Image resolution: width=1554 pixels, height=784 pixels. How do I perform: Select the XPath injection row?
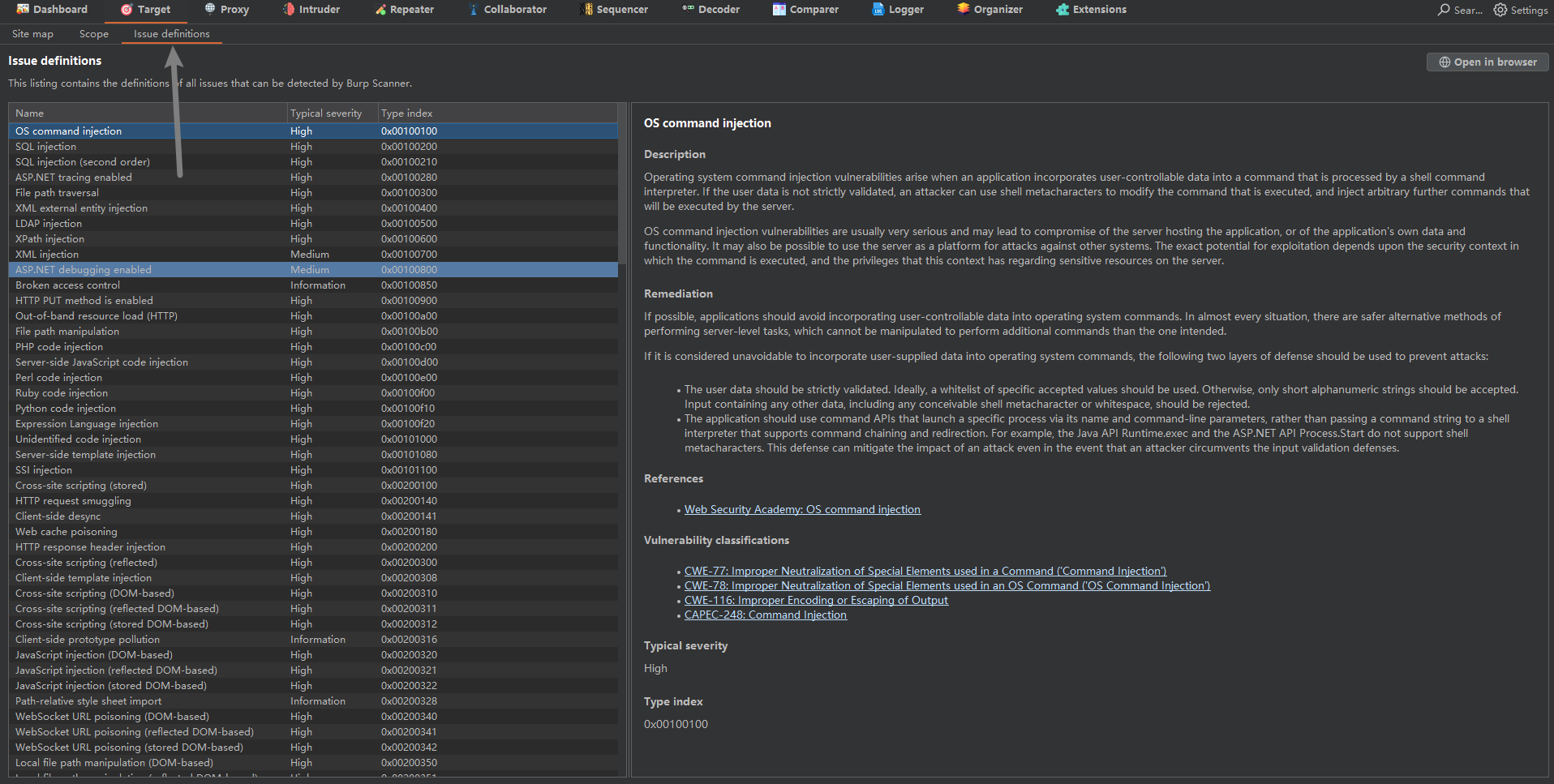pos(313,239)
